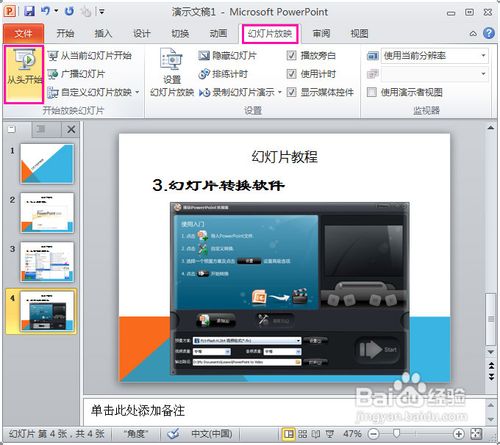Click spell check icon in status bar
The width and height of the screenshot is (500, 445).
[173, 433]
